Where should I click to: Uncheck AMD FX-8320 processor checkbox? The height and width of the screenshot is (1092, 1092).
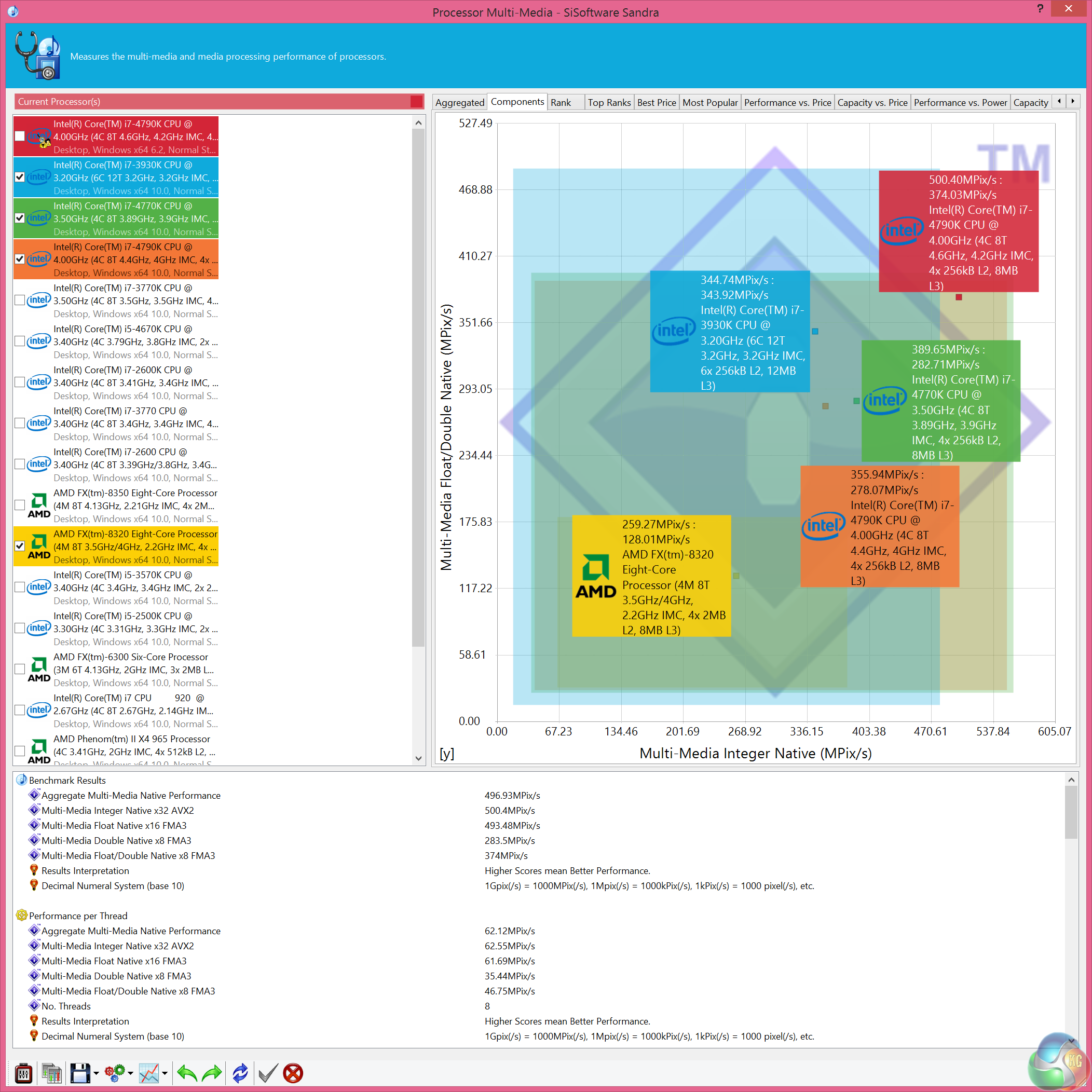click(20, 546)
